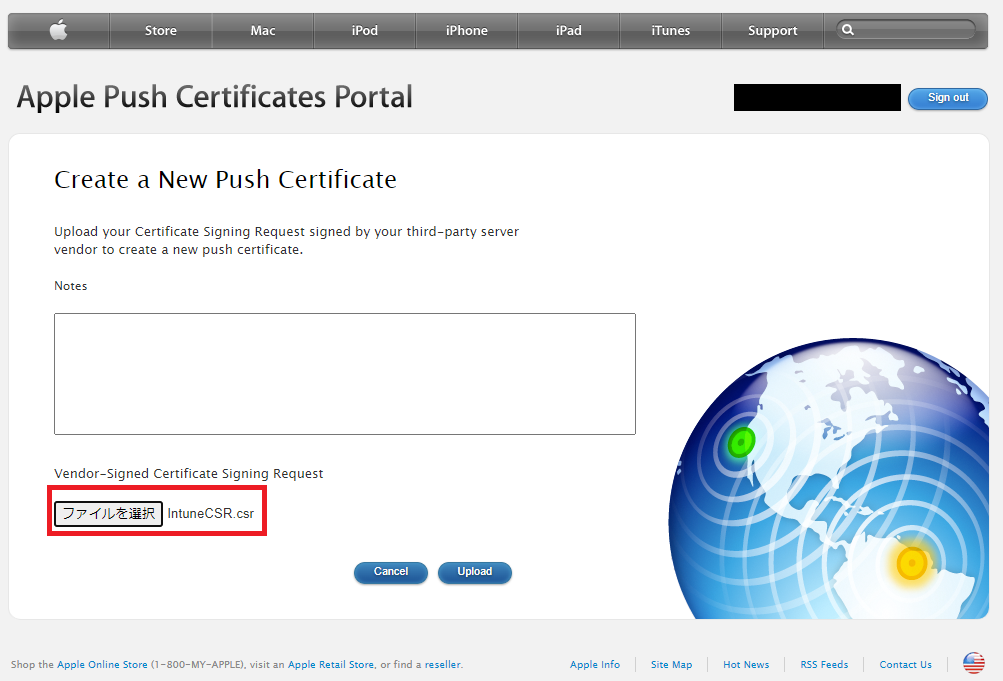Open the iTunes navigation tab
The image size is (1003, 681).
point(670,30)
